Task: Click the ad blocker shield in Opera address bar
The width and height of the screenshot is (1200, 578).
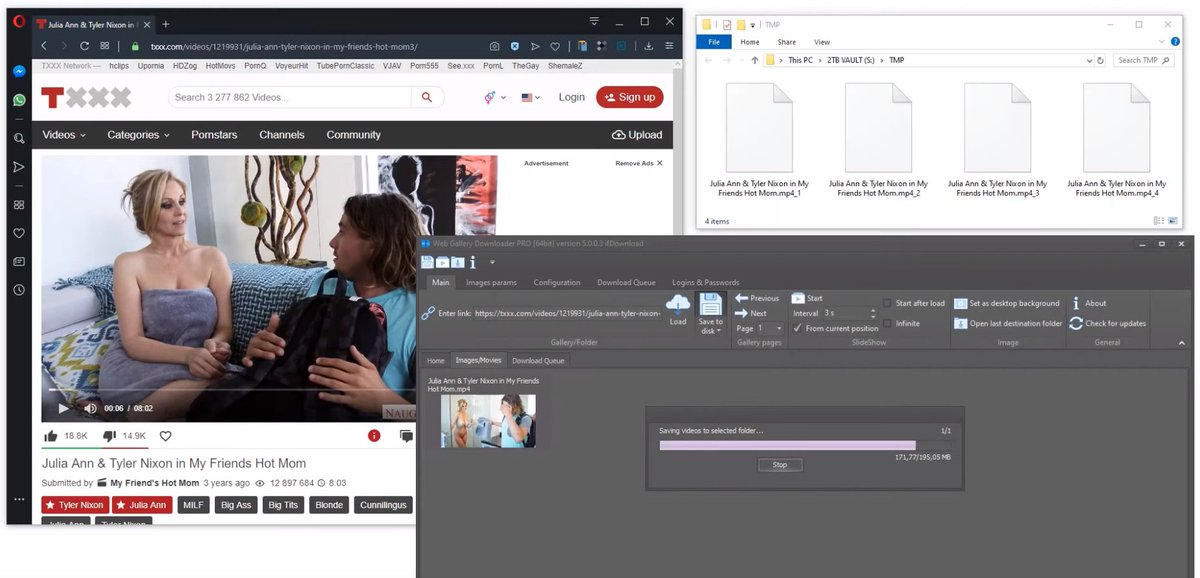Action: click(x=515, y=46)
